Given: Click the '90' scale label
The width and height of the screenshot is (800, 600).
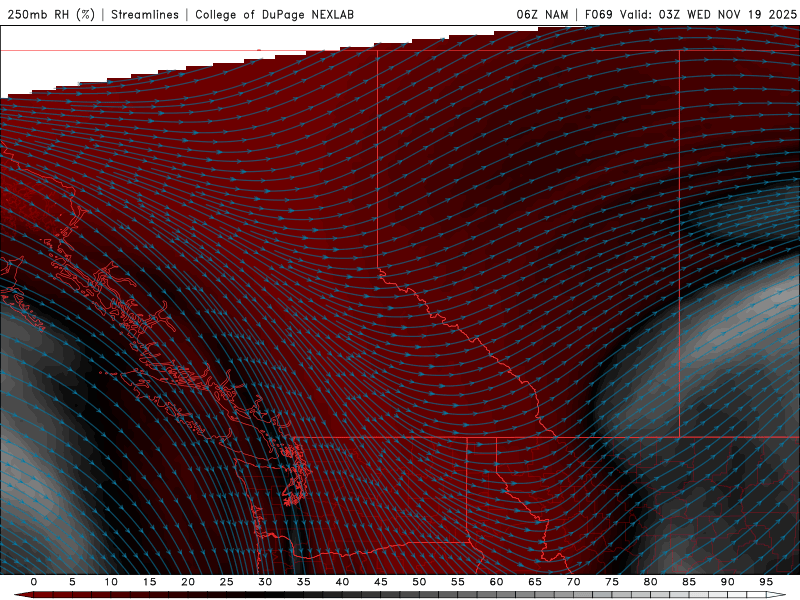Looking at the screenshot, I should pos(727,582).
